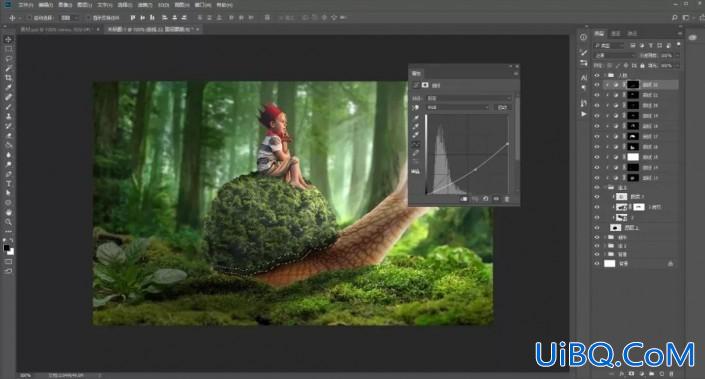Image resolution: width=705 pixels, height=379 pixels.
Task: Open the collapsed Actions panel play icon
Action: (x=583, y=114)
